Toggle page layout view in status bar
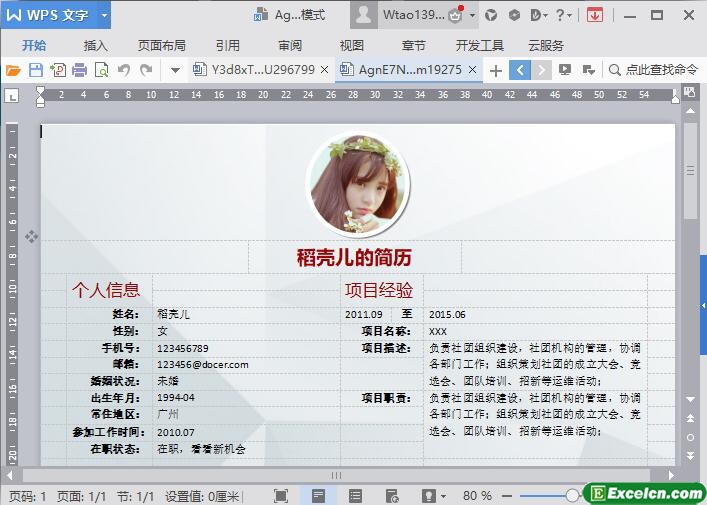 318,496
